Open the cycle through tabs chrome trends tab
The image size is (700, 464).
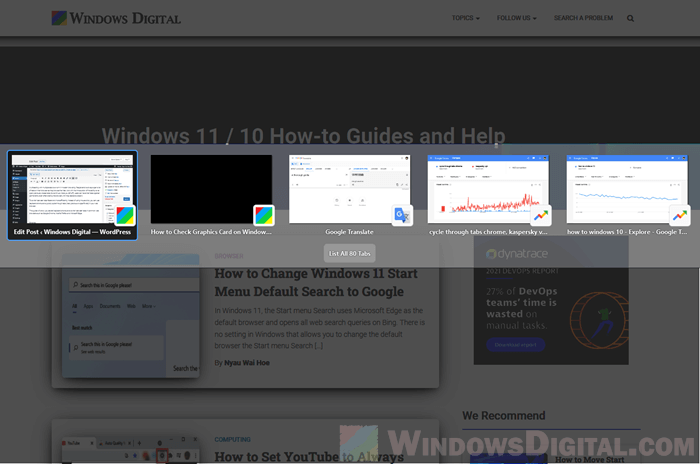(x=488, y=189)
